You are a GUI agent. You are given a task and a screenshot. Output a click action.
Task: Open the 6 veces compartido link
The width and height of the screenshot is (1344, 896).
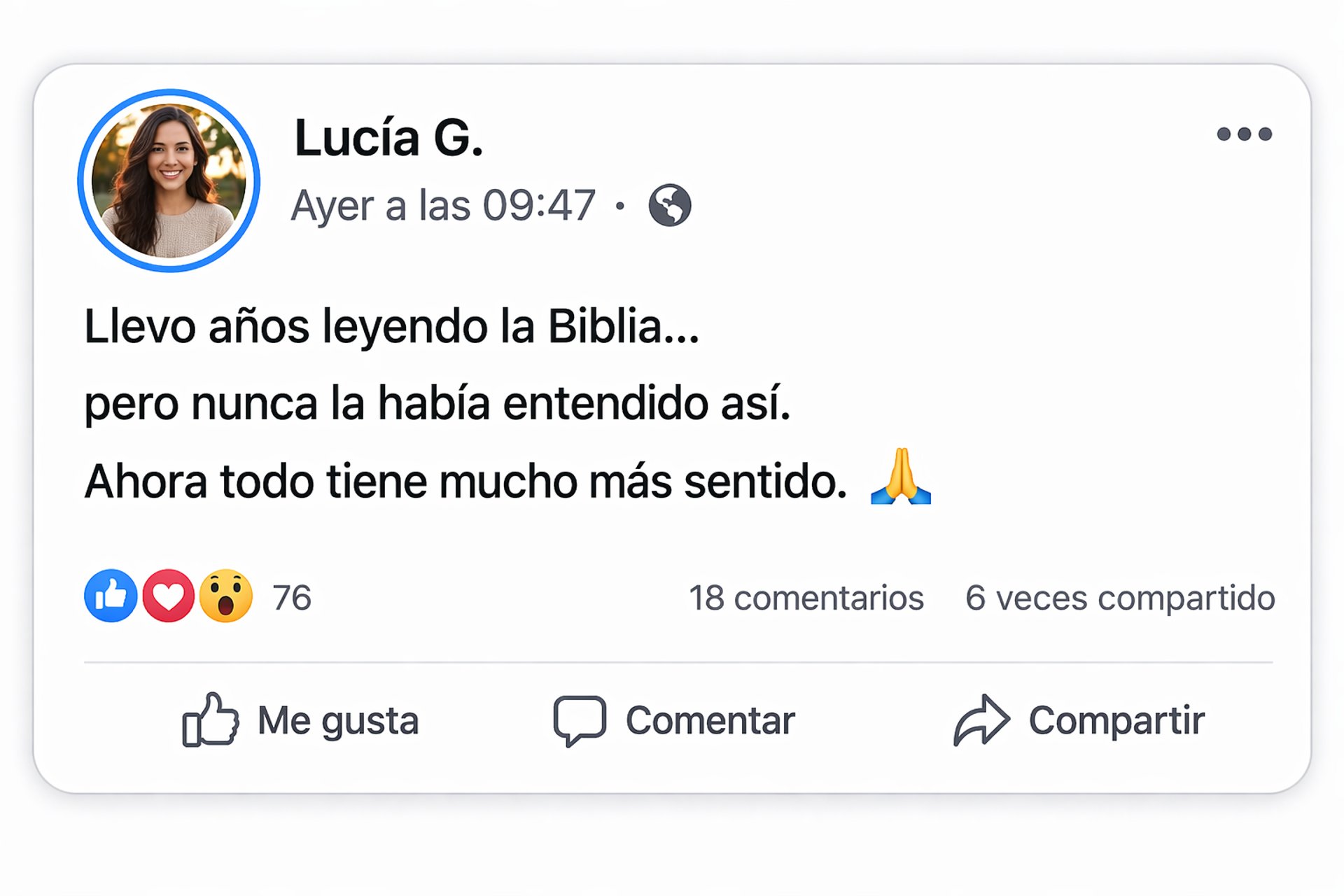click(x=1120, y=598)
